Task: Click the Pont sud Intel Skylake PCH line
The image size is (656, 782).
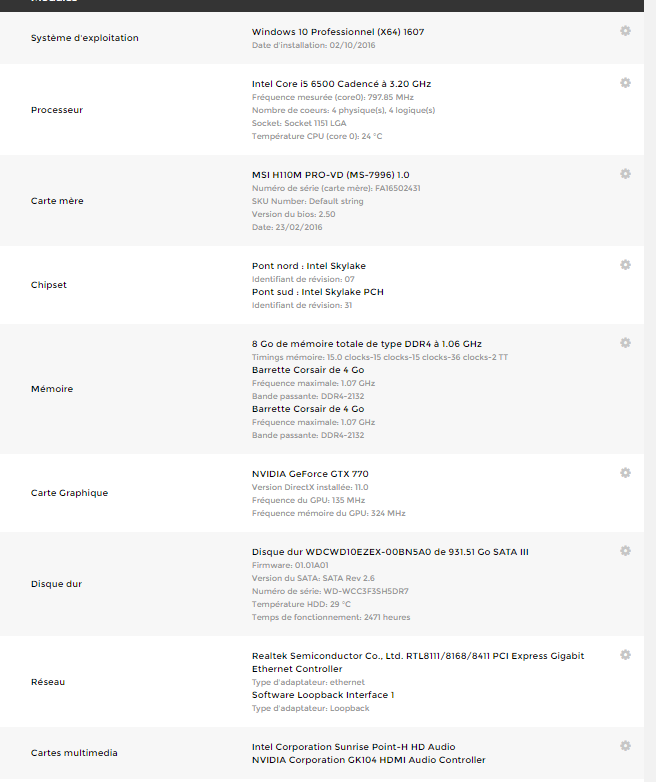Action: (x=317, y=292)
